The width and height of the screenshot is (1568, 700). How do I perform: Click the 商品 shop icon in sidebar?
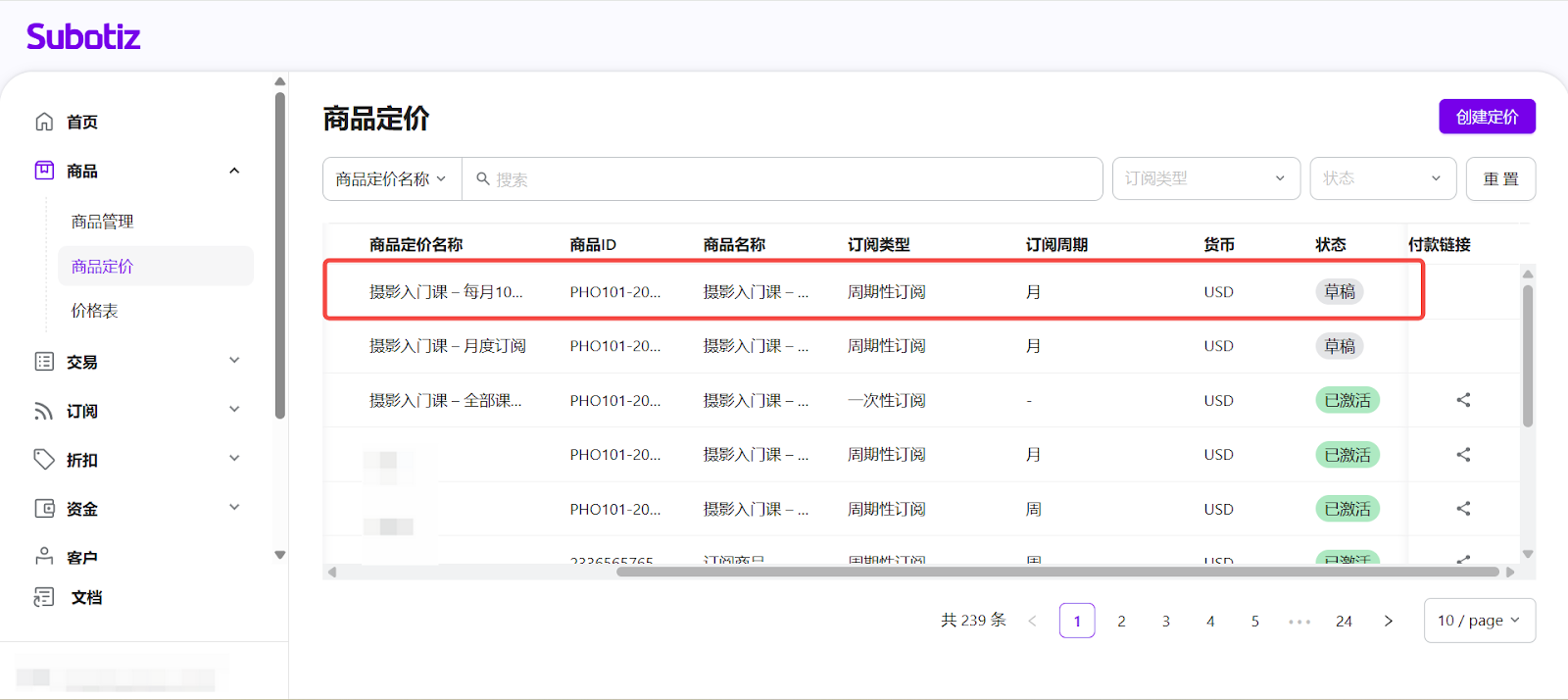(x=44, y=171)
